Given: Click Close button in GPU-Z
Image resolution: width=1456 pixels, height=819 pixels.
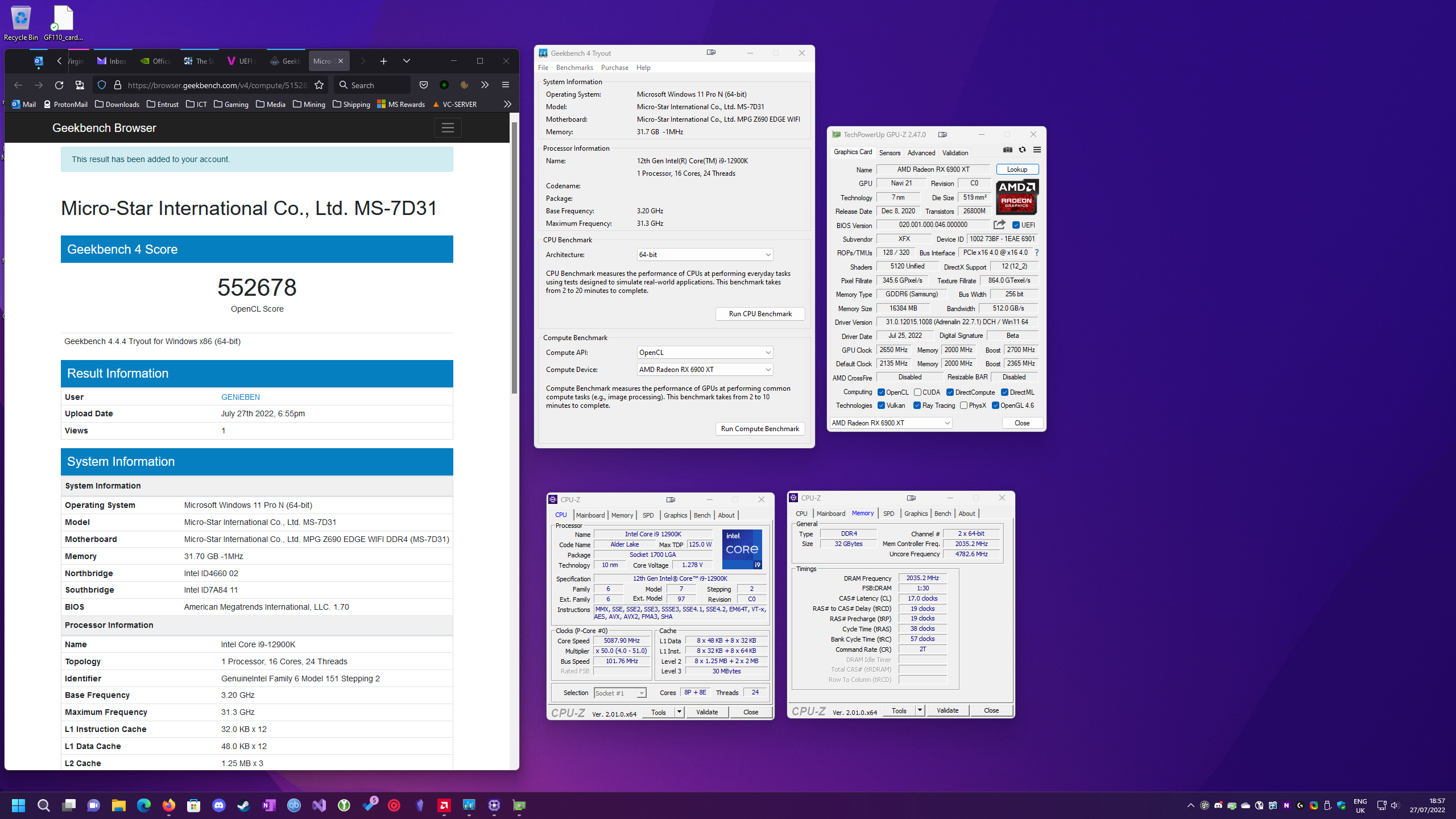Looking at the screenshot, I should click(1022, 423).
